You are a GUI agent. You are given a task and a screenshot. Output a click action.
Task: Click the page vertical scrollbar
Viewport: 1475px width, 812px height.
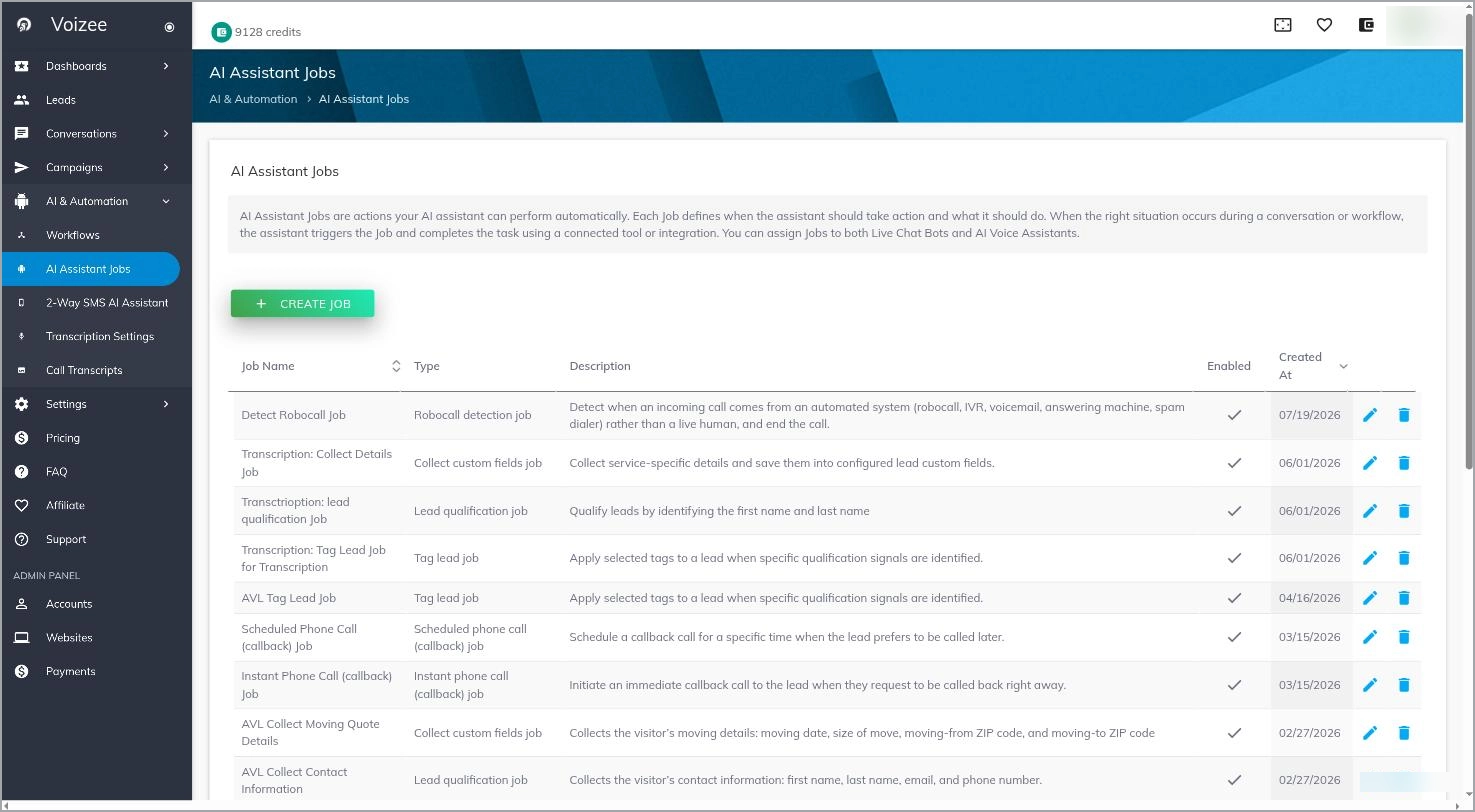coord(1468,240)
